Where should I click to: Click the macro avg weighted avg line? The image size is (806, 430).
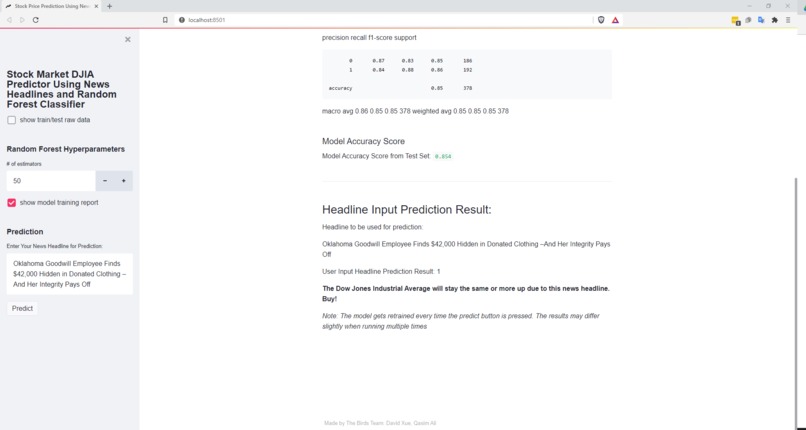[x=415, y=111]
